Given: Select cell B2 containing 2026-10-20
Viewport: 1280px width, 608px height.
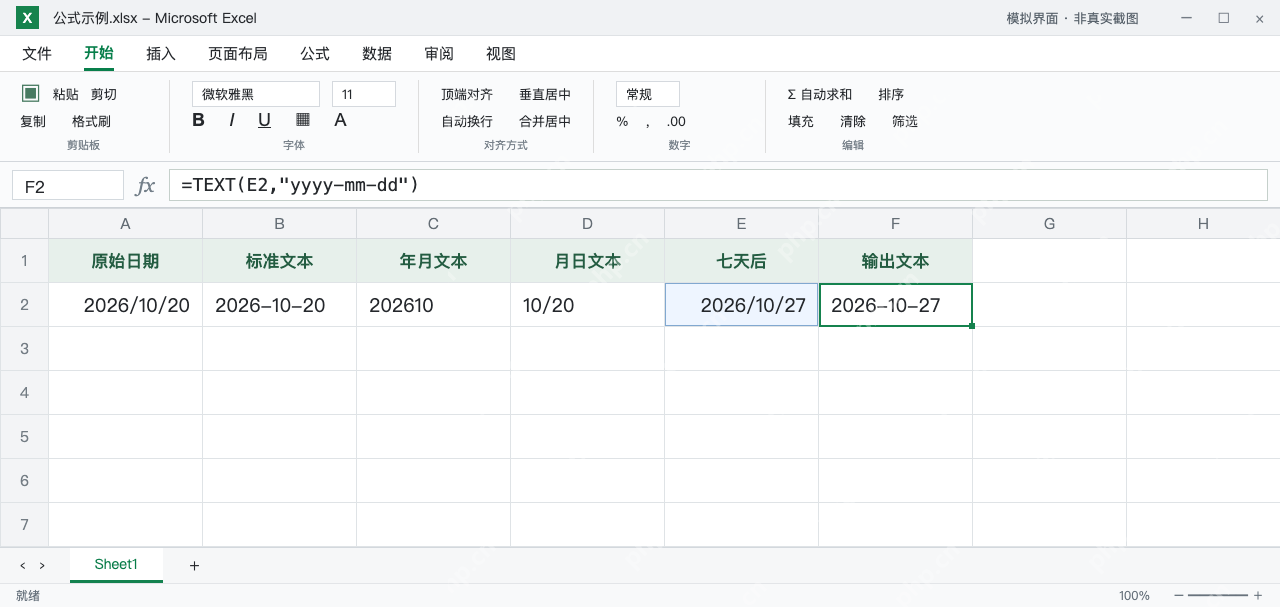Looking at the screenshot, I should point(279,305).
